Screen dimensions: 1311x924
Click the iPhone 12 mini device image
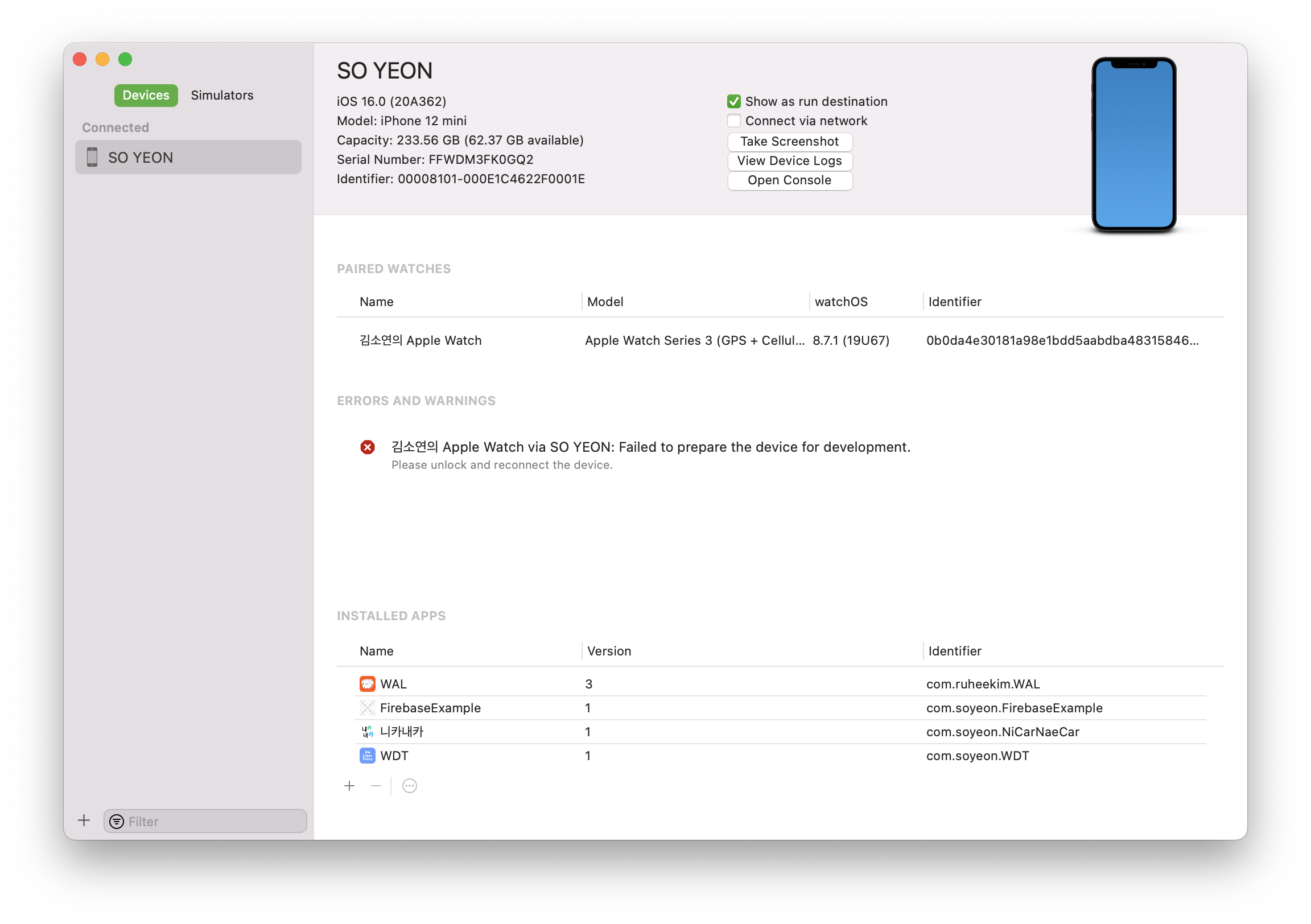(x=1133, y=145)
